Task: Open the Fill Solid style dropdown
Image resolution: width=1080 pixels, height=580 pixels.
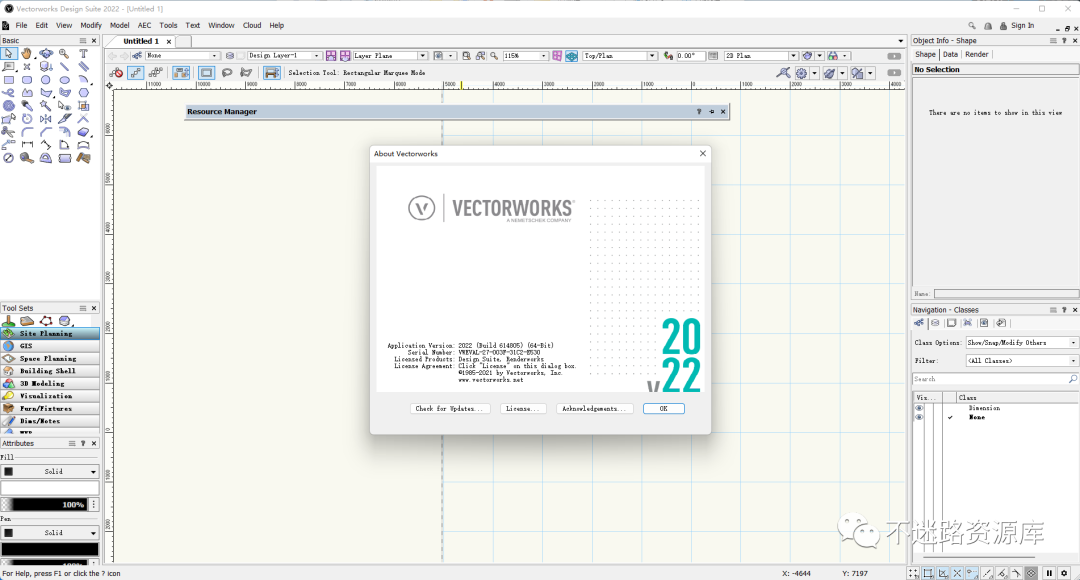Action: click(50, 472)
